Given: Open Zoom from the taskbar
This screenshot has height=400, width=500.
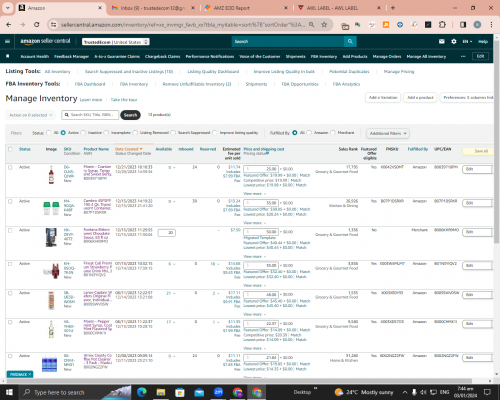Looking at the screenshot, I should [218, 392].
